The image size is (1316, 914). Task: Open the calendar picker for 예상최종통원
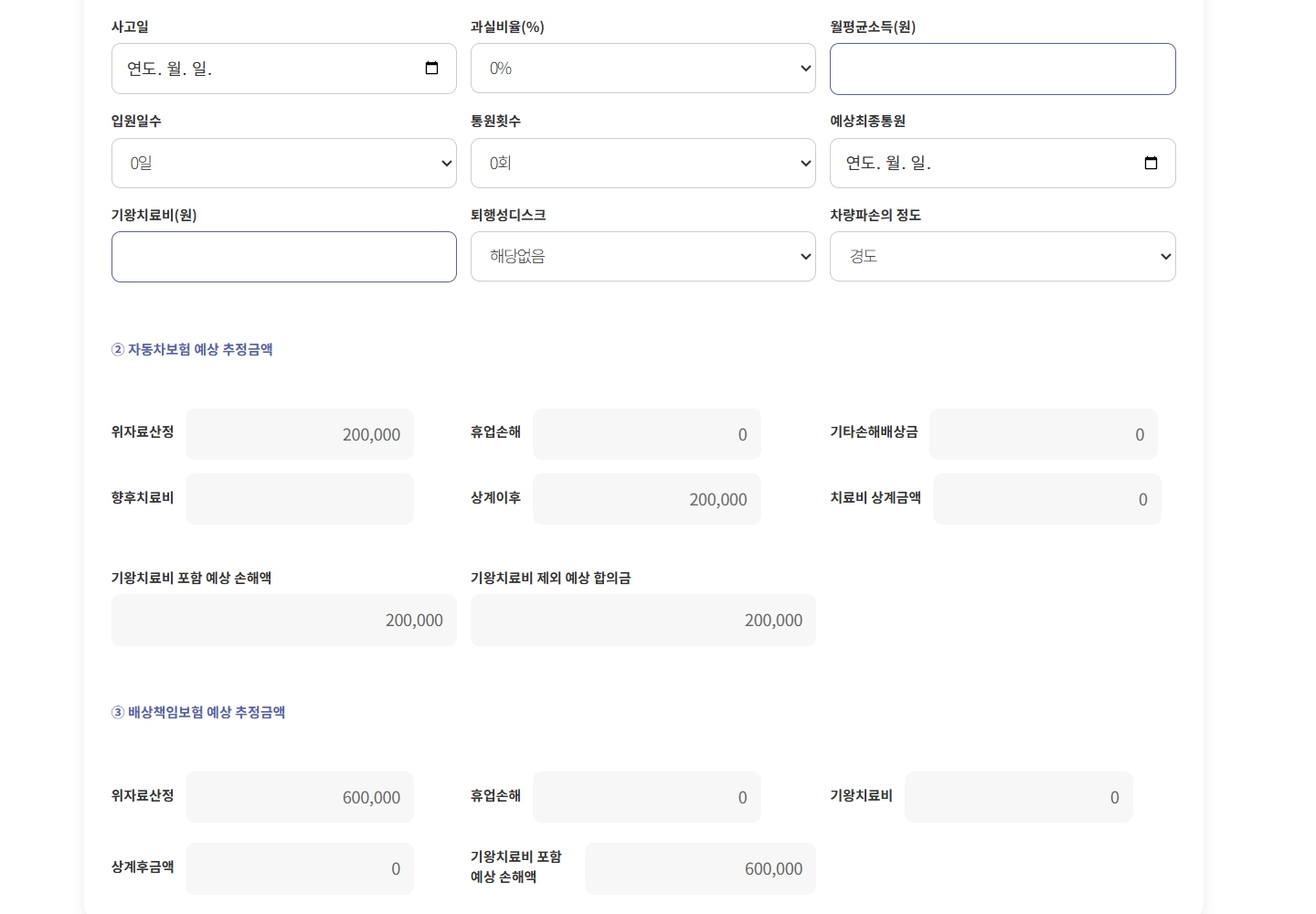(1151, 163)
